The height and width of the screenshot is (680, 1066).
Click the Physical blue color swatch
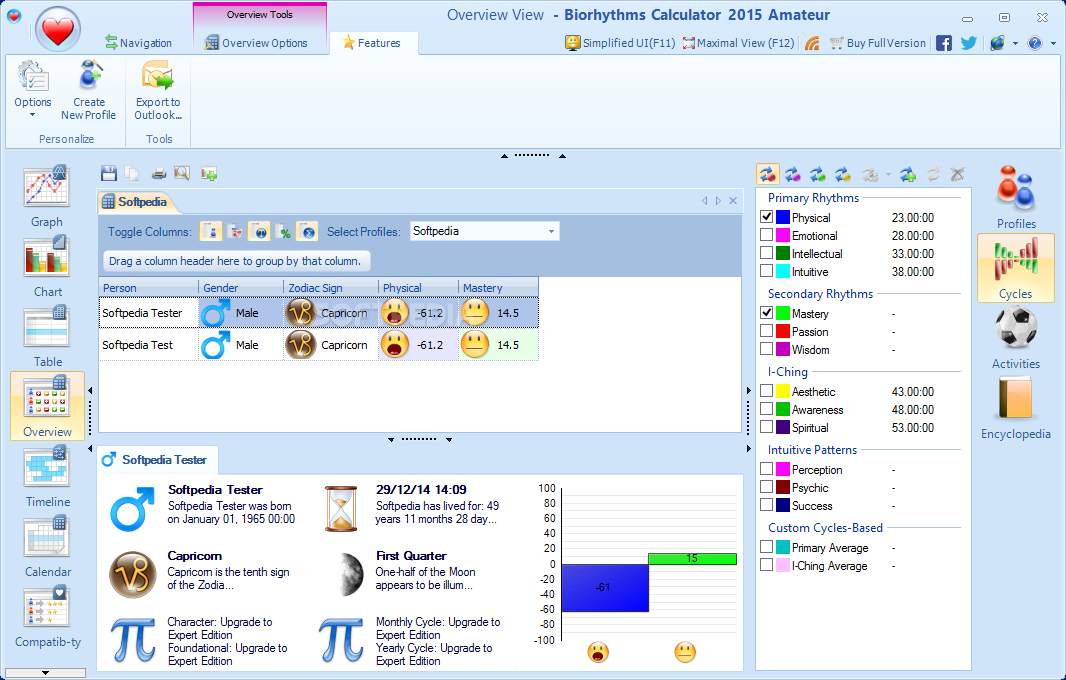point(783,217)
